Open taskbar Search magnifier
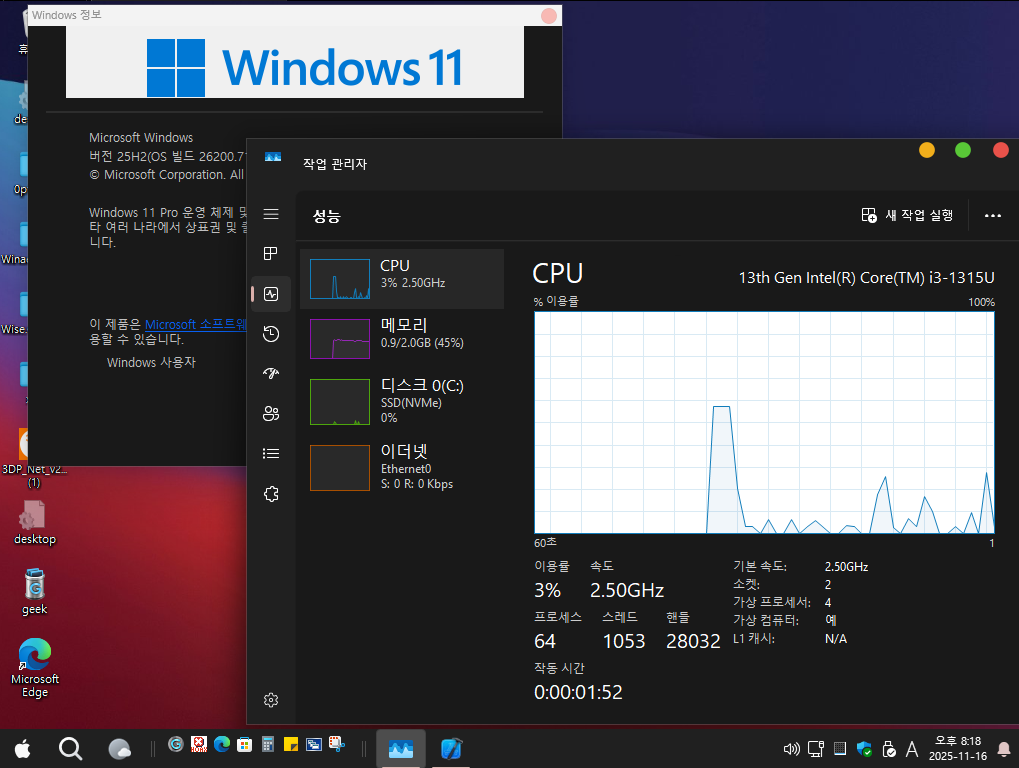This screenshot has width=1019, height=768. pos(70,749)
